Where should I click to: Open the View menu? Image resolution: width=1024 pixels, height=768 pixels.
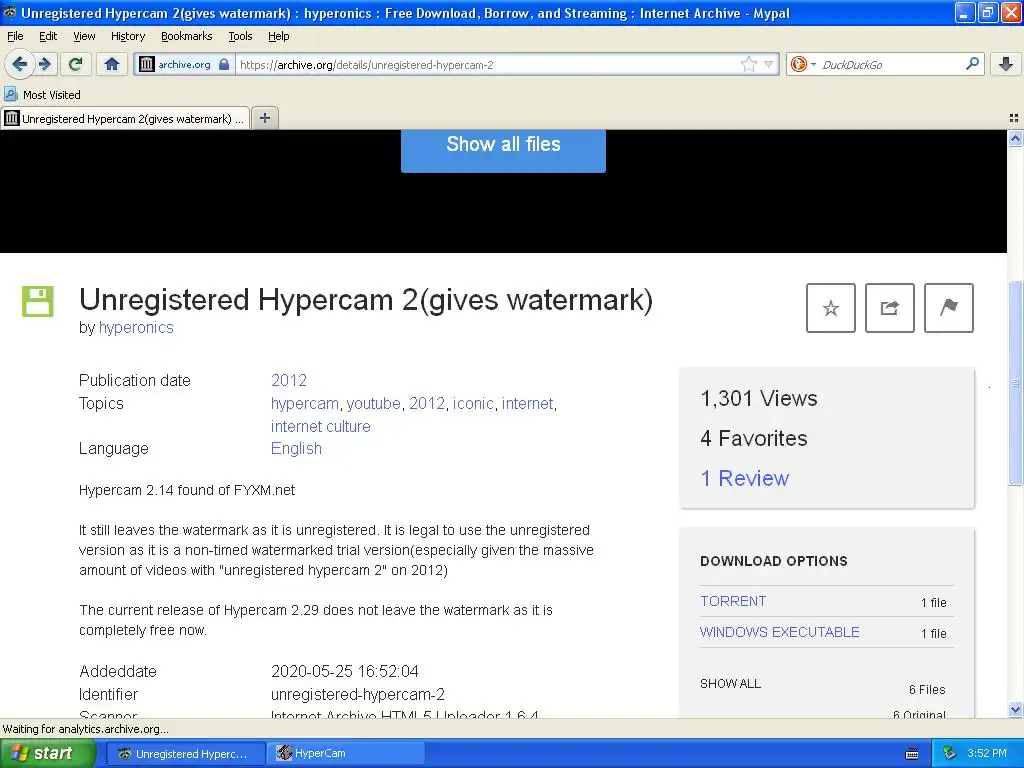(84, 36)
